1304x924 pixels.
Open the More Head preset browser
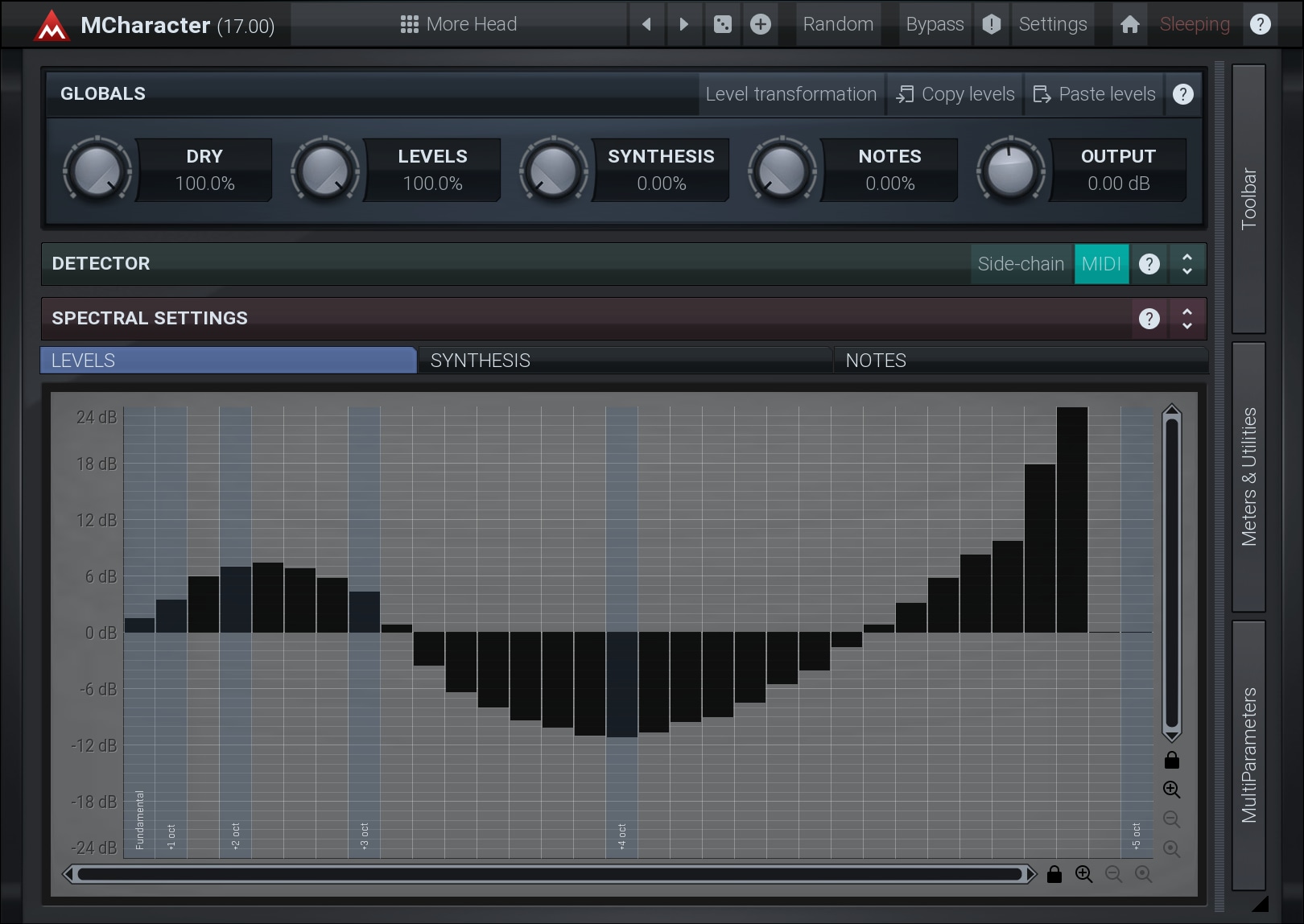click(459, 24)
